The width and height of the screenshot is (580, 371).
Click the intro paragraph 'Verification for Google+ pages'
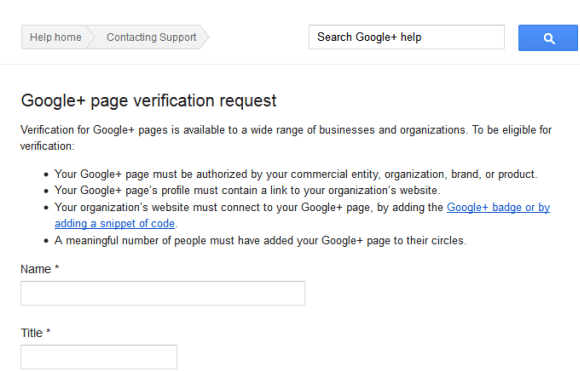[286, 138]
